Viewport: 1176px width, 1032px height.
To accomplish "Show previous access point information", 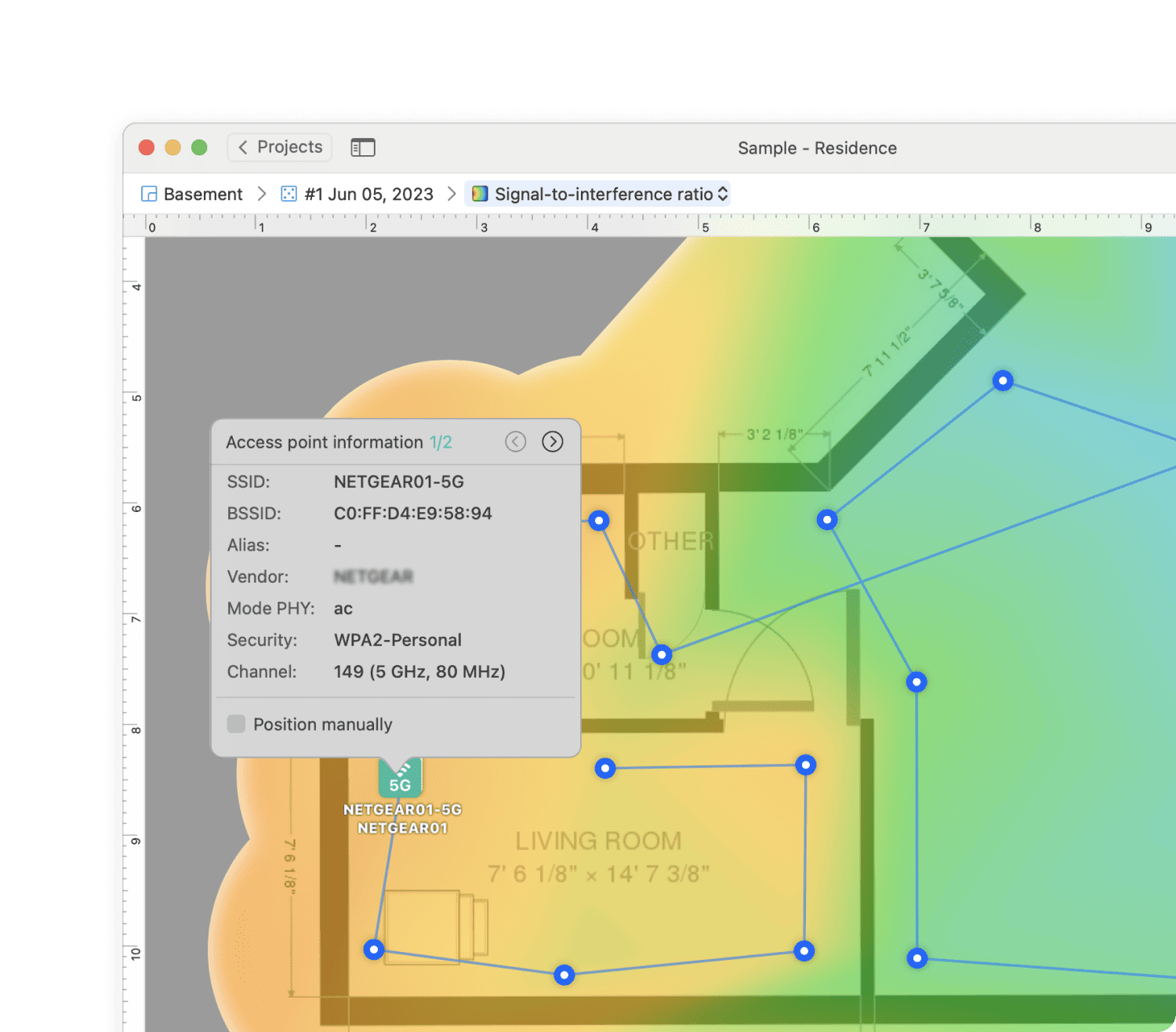I will (516, 442).
